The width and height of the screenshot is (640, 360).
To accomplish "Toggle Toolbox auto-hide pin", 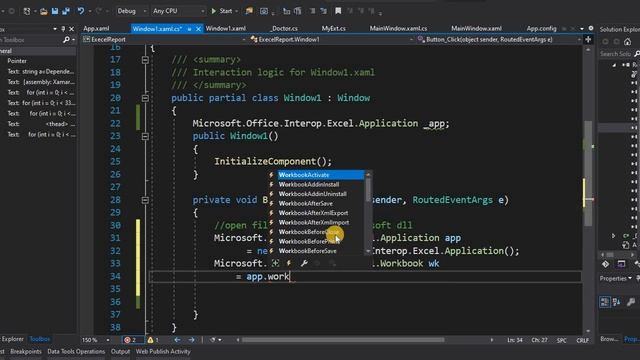I will coord(63,29).
